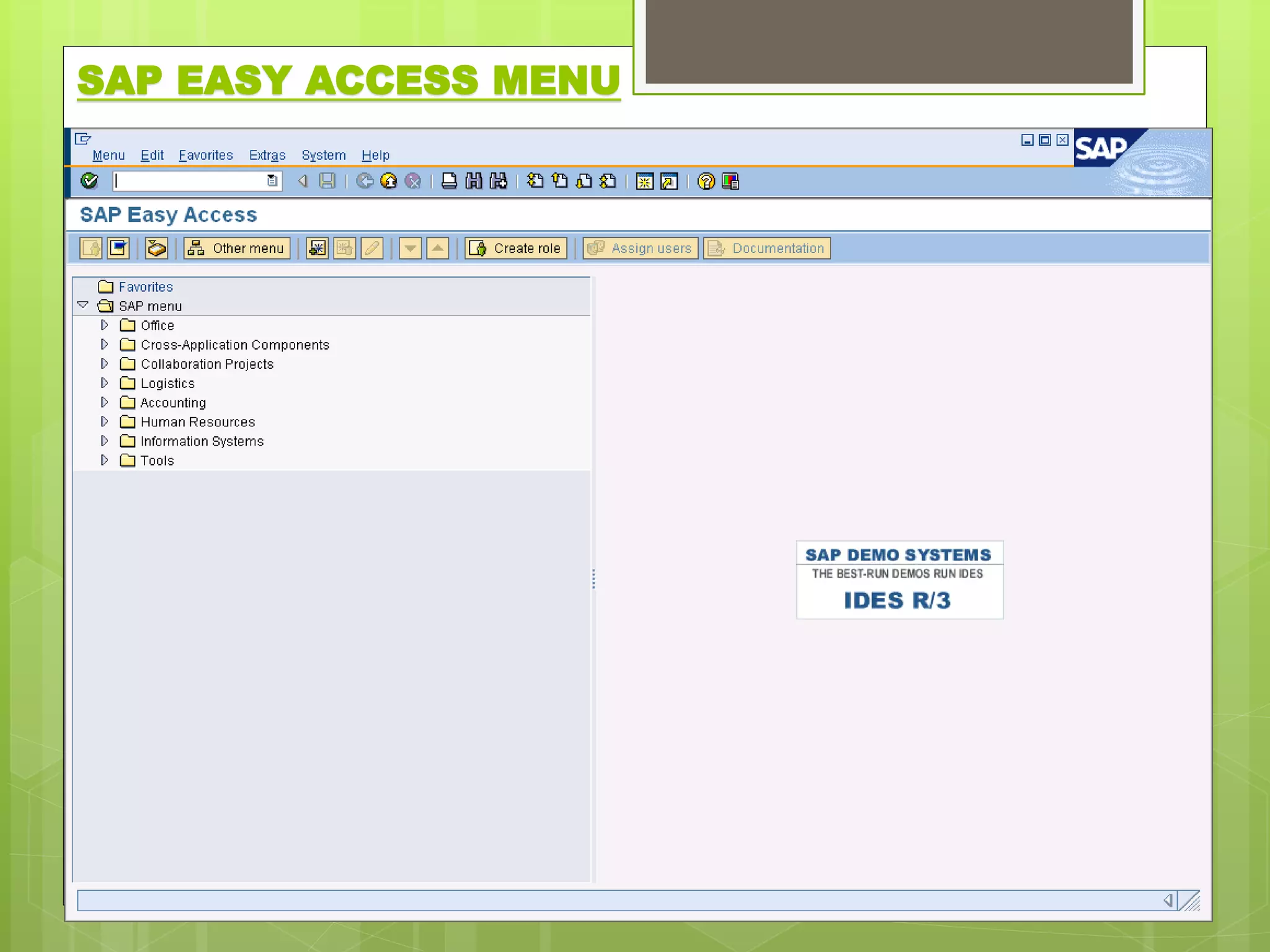The image size is (1270, 952).
Task: Click the Find binoculars icon
Action: [474, 181]
